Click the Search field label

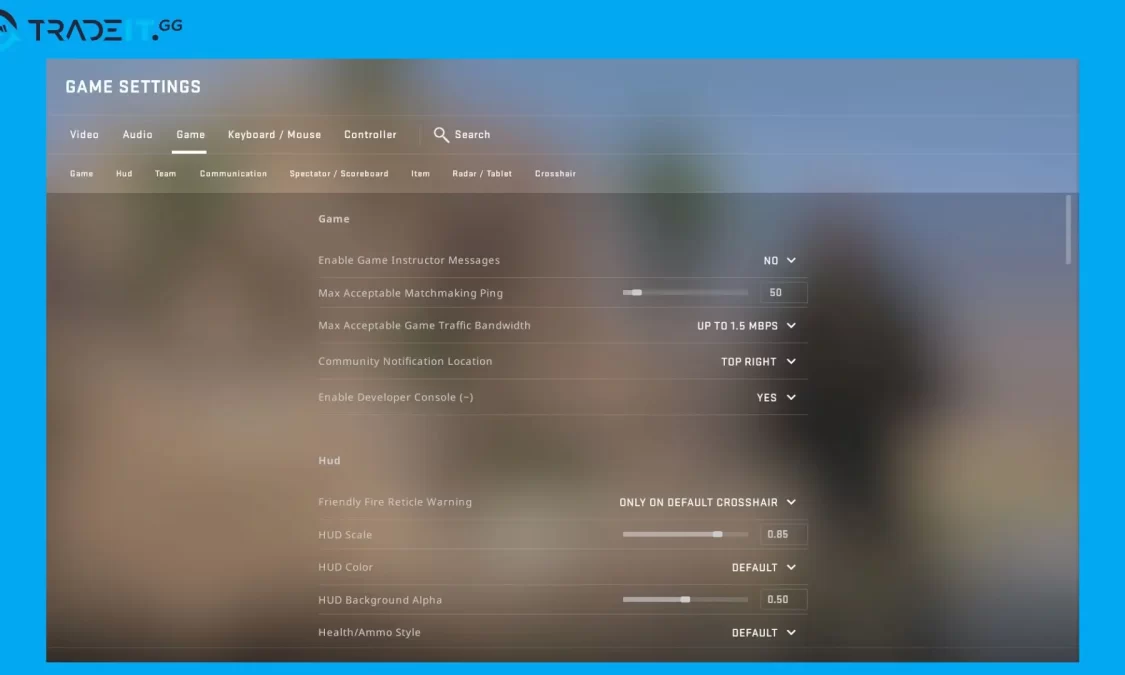[x=472, y=135]
